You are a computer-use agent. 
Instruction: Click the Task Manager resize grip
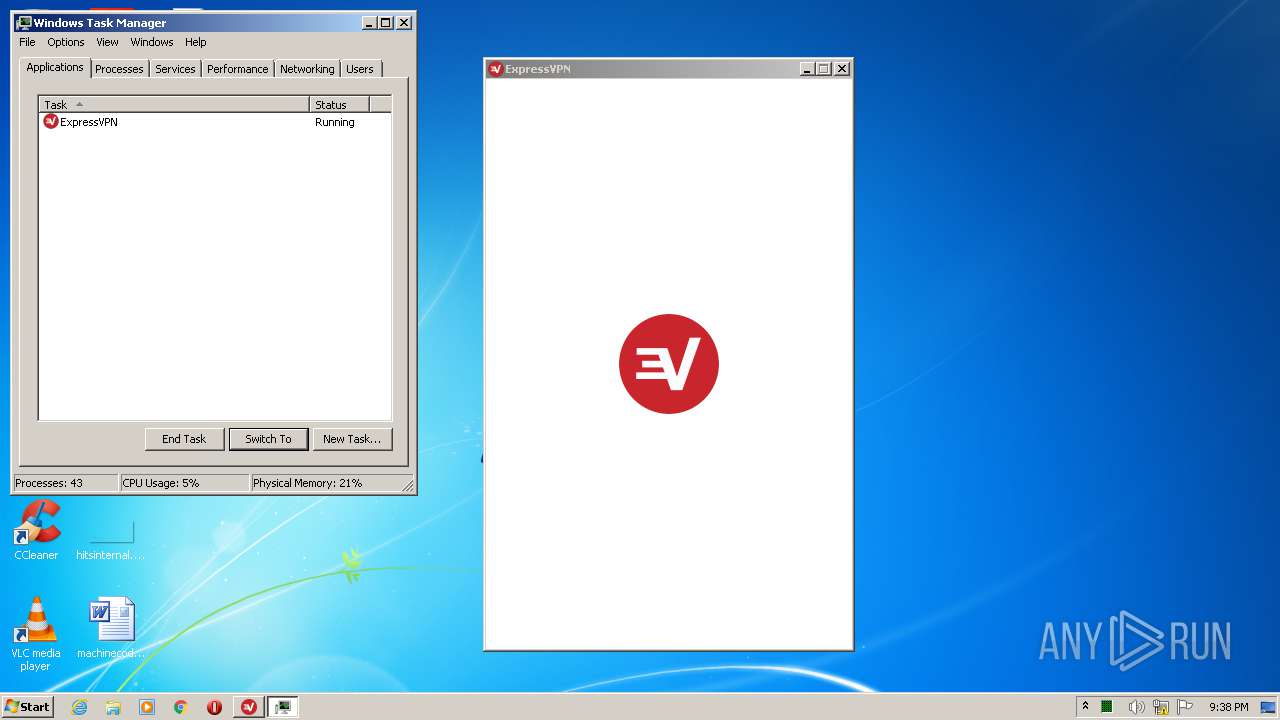pos(408,486)
